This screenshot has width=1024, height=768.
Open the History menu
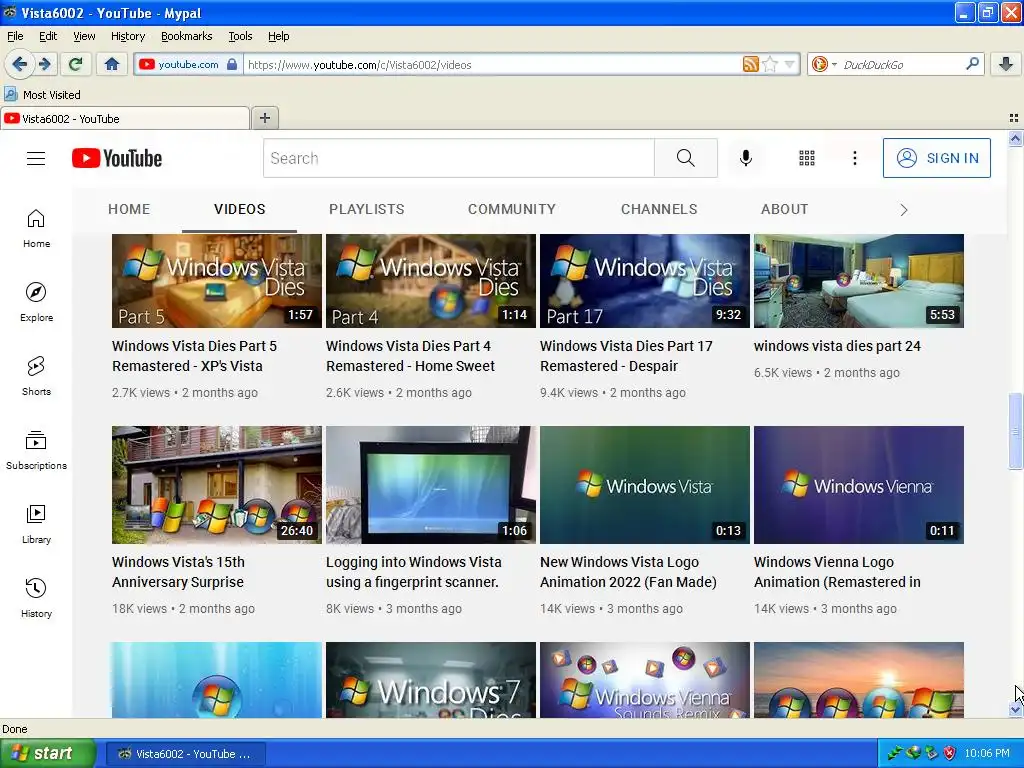tap(128, 37)
